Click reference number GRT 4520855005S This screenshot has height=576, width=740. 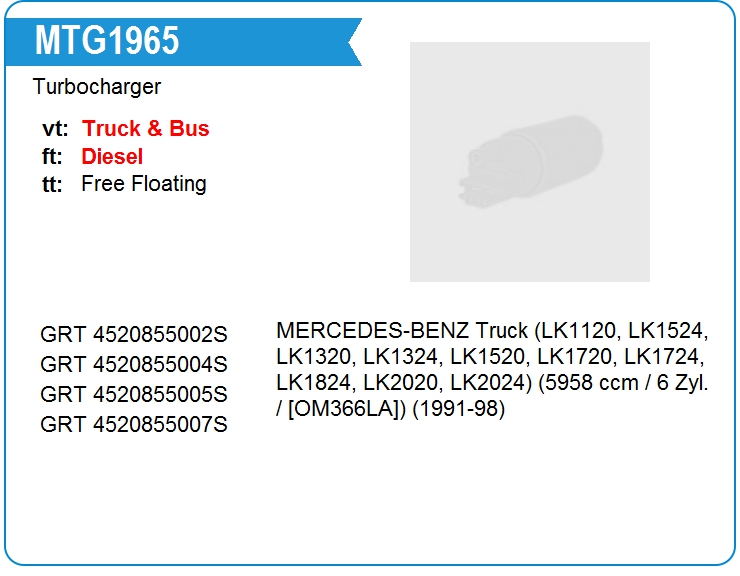[134, 394]
